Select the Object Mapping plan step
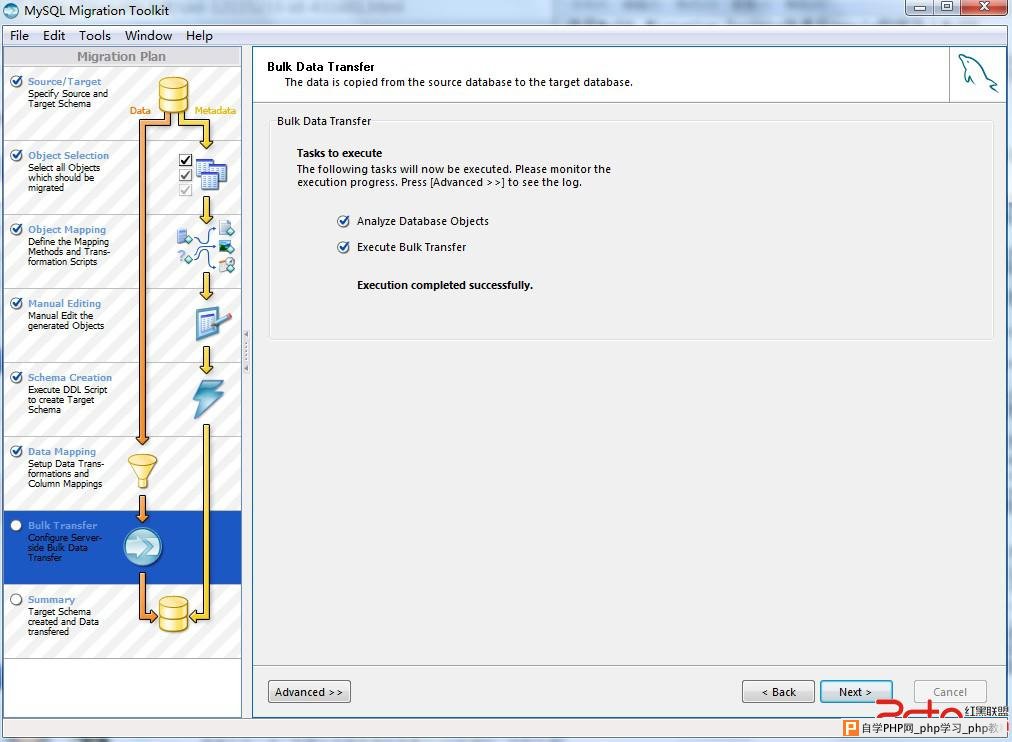The height and width of the screenshot is (742, 1012). coord(123,252)
